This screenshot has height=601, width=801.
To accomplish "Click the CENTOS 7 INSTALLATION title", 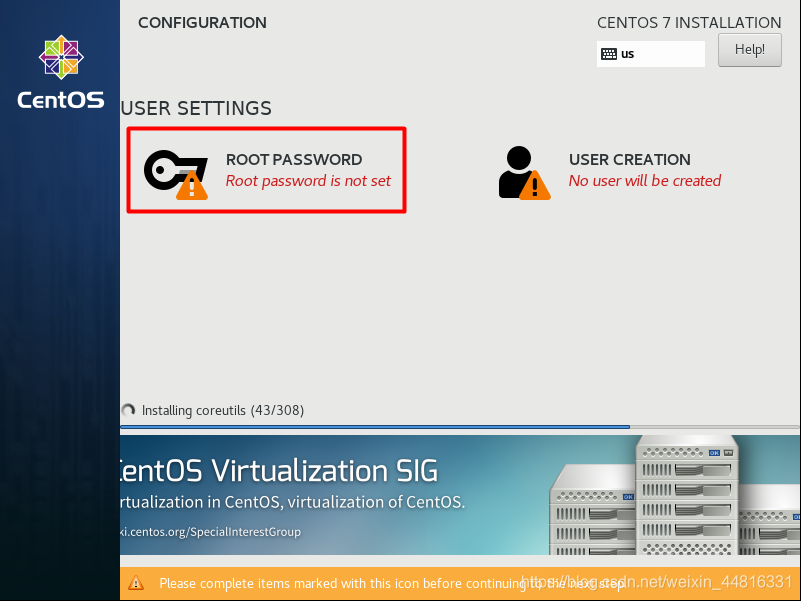I will point(689,22).
